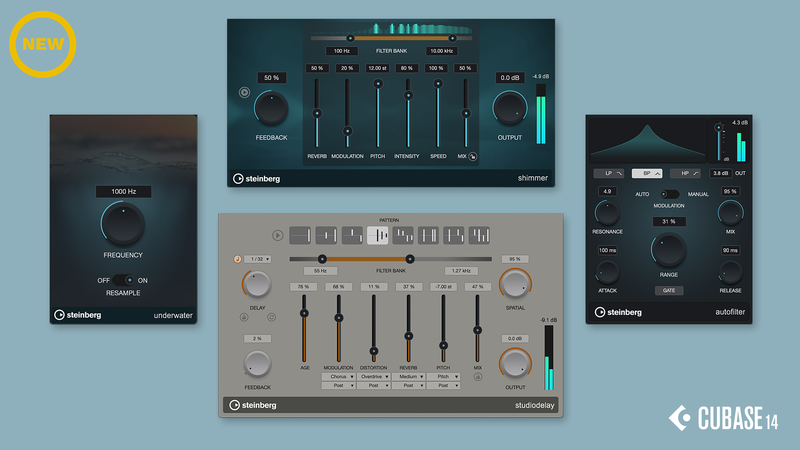Click the Steinberg logo in the autofilter plugin

click(x=618, y=312)
